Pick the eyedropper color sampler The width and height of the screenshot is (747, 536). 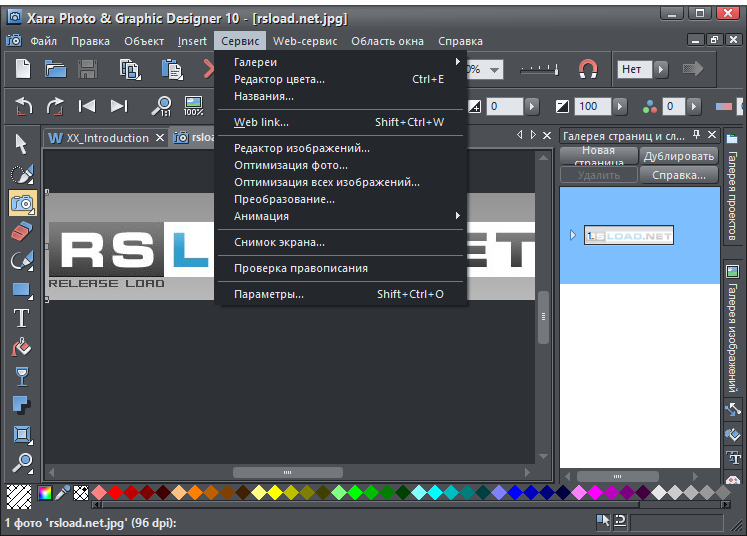[62, 493]
